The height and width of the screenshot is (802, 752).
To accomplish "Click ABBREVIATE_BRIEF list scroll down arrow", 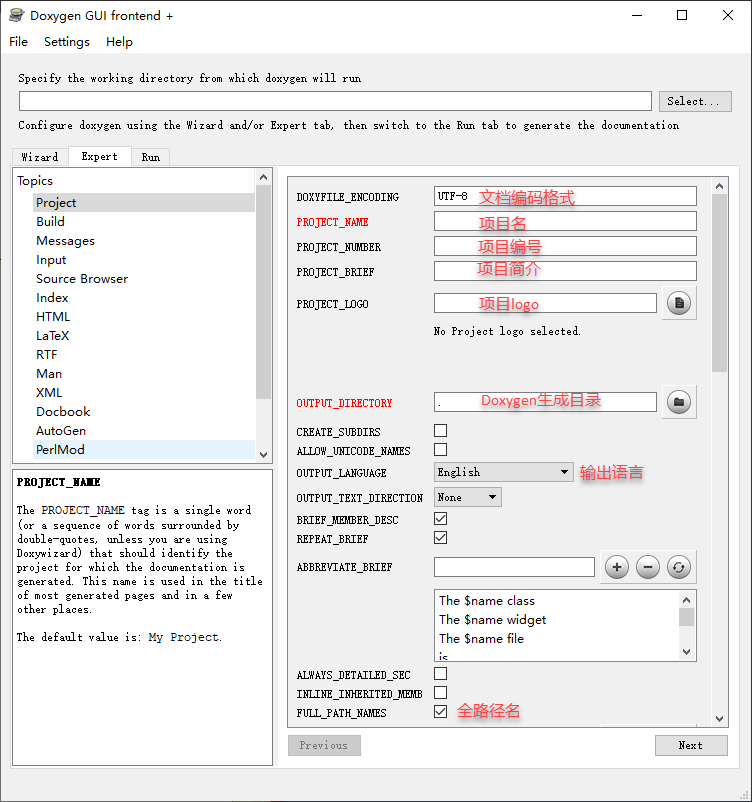I will [687, 652].
